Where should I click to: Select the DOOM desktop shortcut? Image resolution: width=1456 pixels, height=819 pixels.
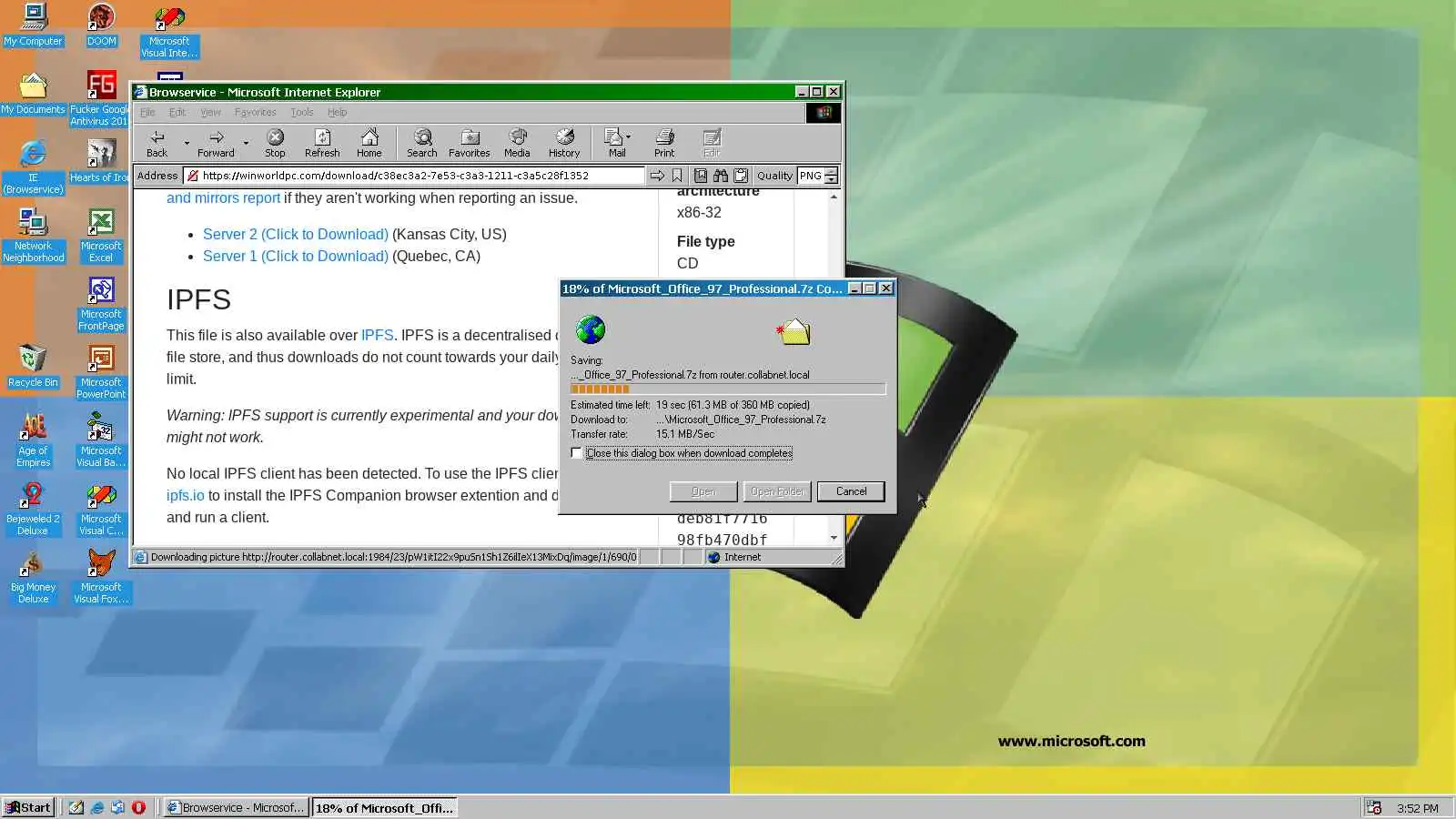(101, 25)
